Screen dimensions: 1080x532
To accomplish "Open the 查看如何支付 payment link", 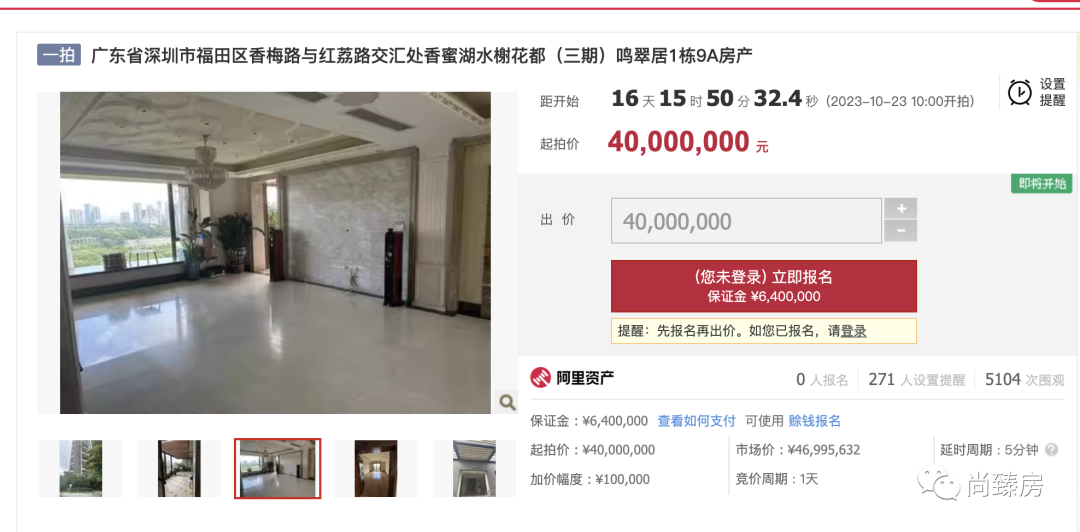I will tap(696, 421).
